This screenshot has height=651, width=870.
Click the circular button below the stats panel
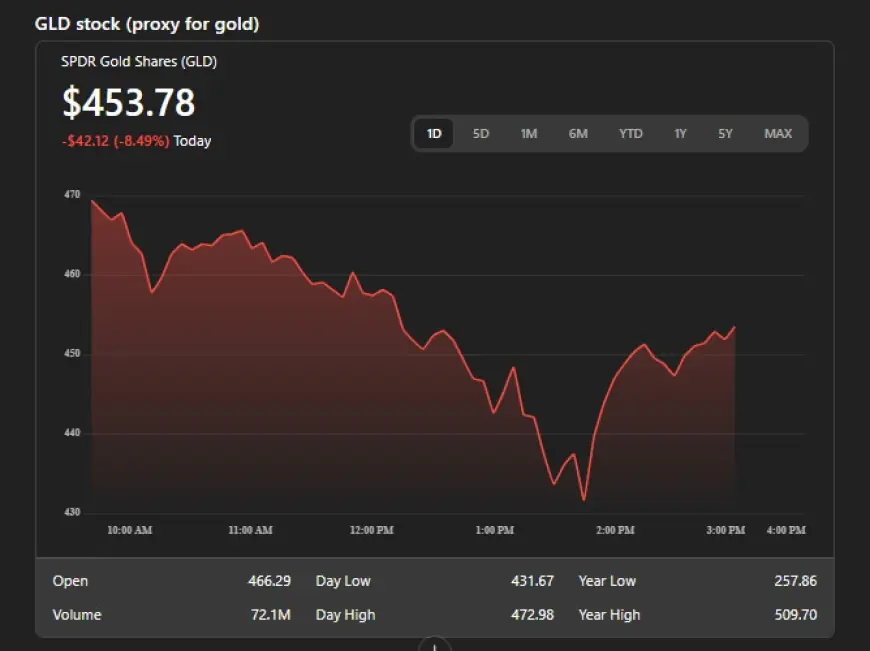coord(434,645)
